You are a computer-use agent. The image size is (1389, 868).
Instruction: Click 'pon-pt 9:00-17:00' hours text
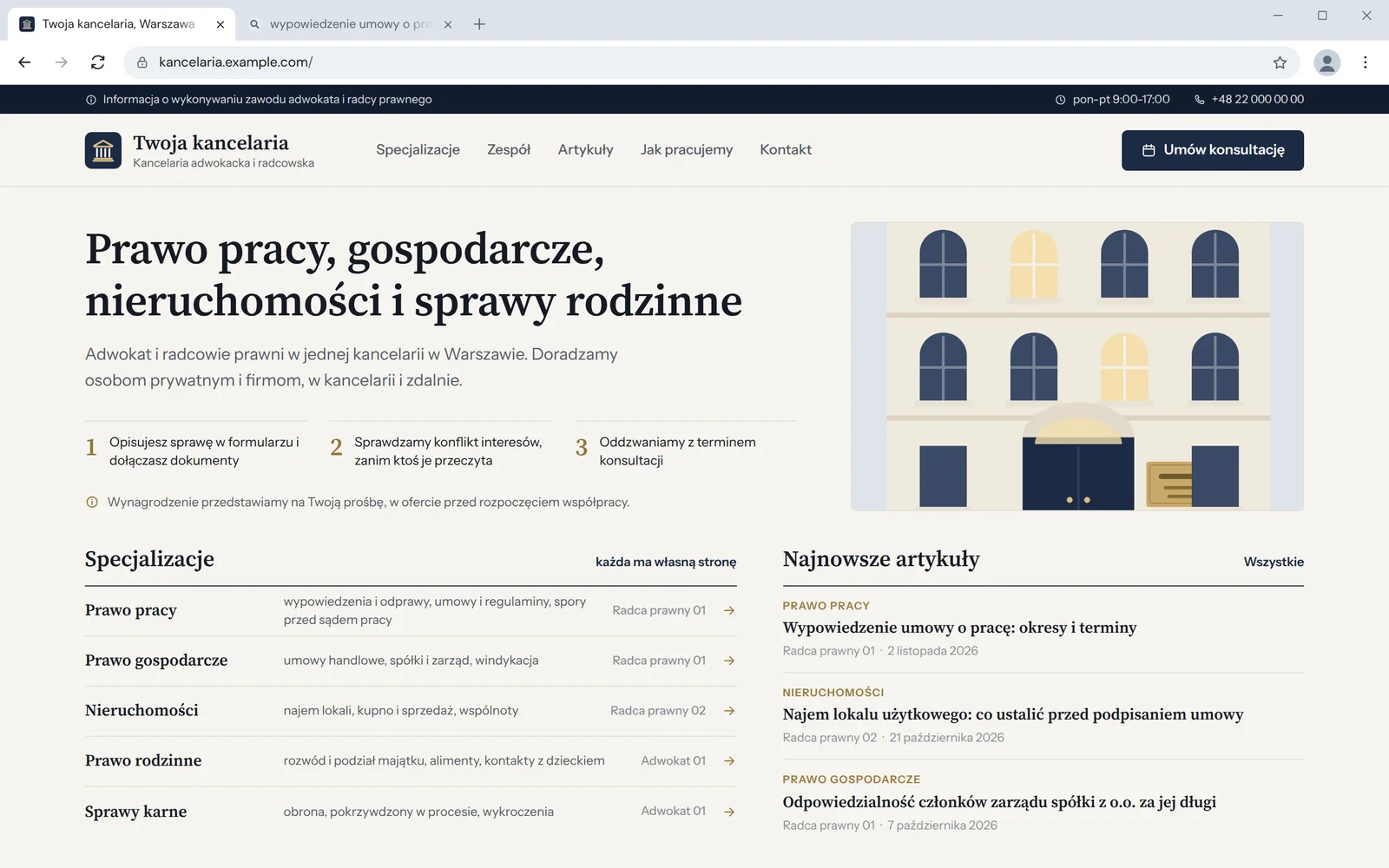pos(1121,100)
